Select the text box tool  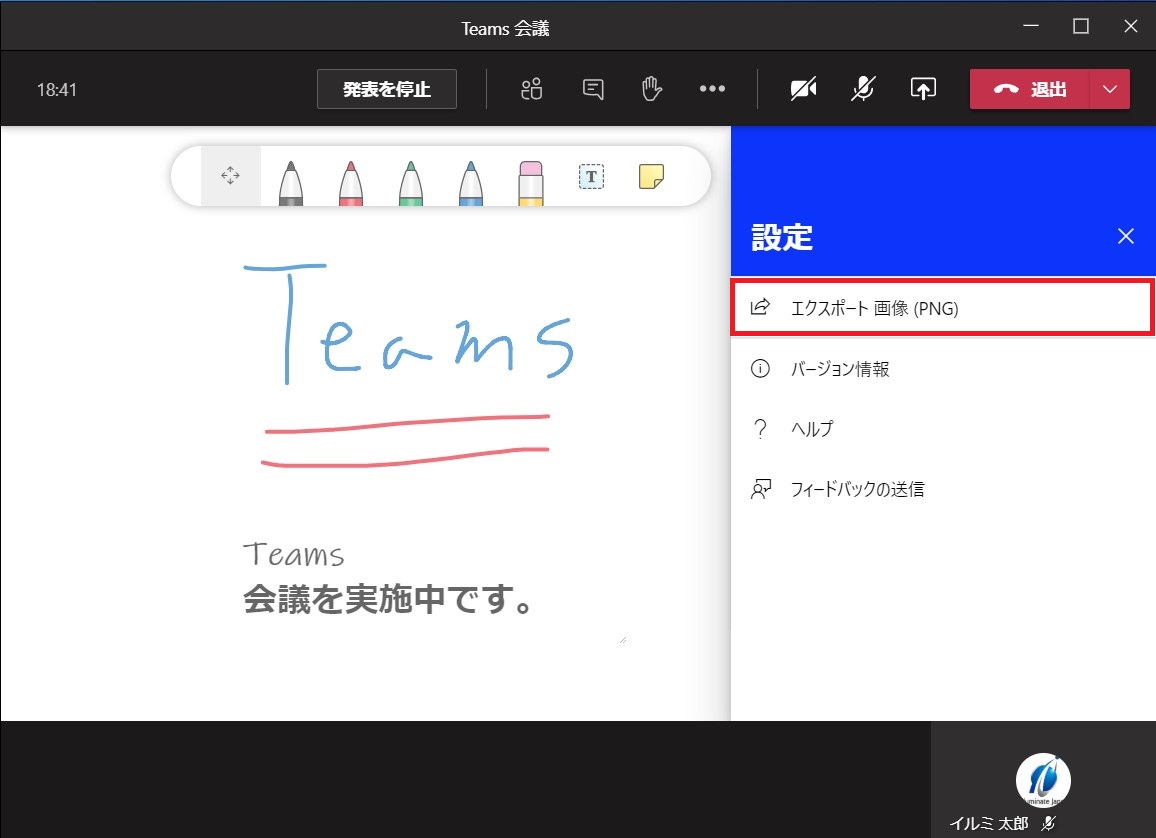[x=591, y=176]
